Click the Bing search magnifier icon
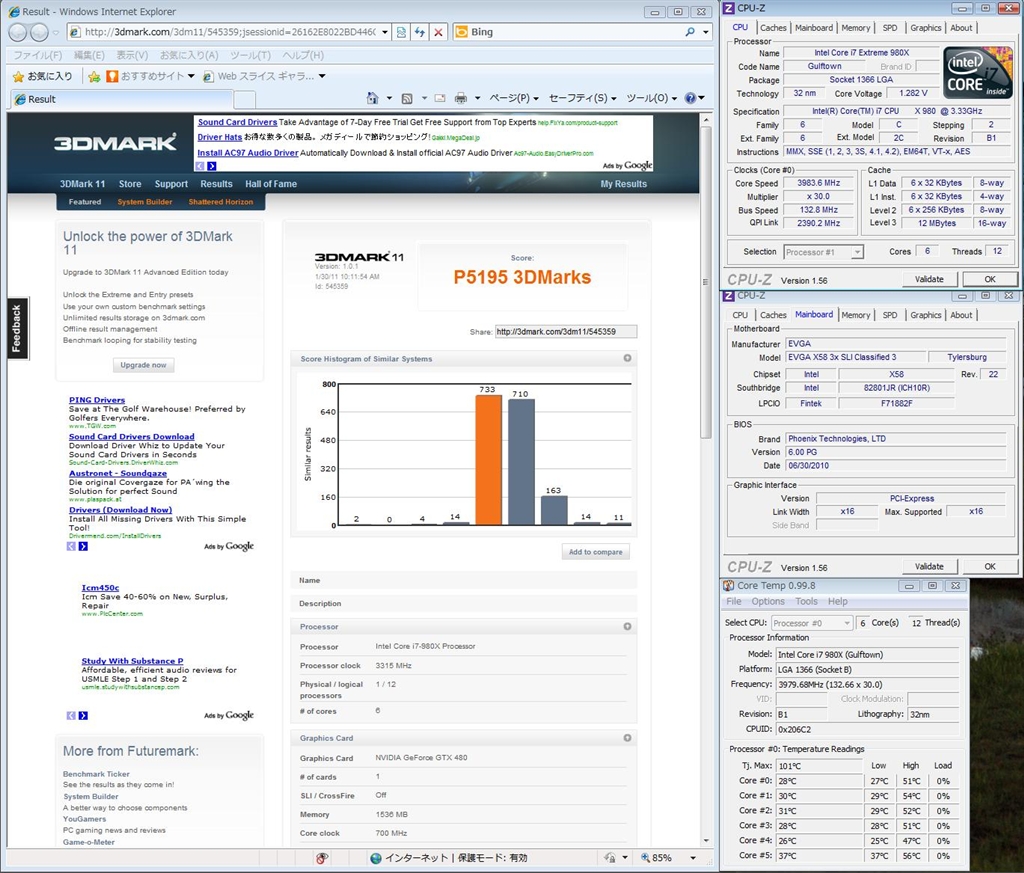Image resolution: width=1024 pixels, height=873 pixels. pos(690,32)
